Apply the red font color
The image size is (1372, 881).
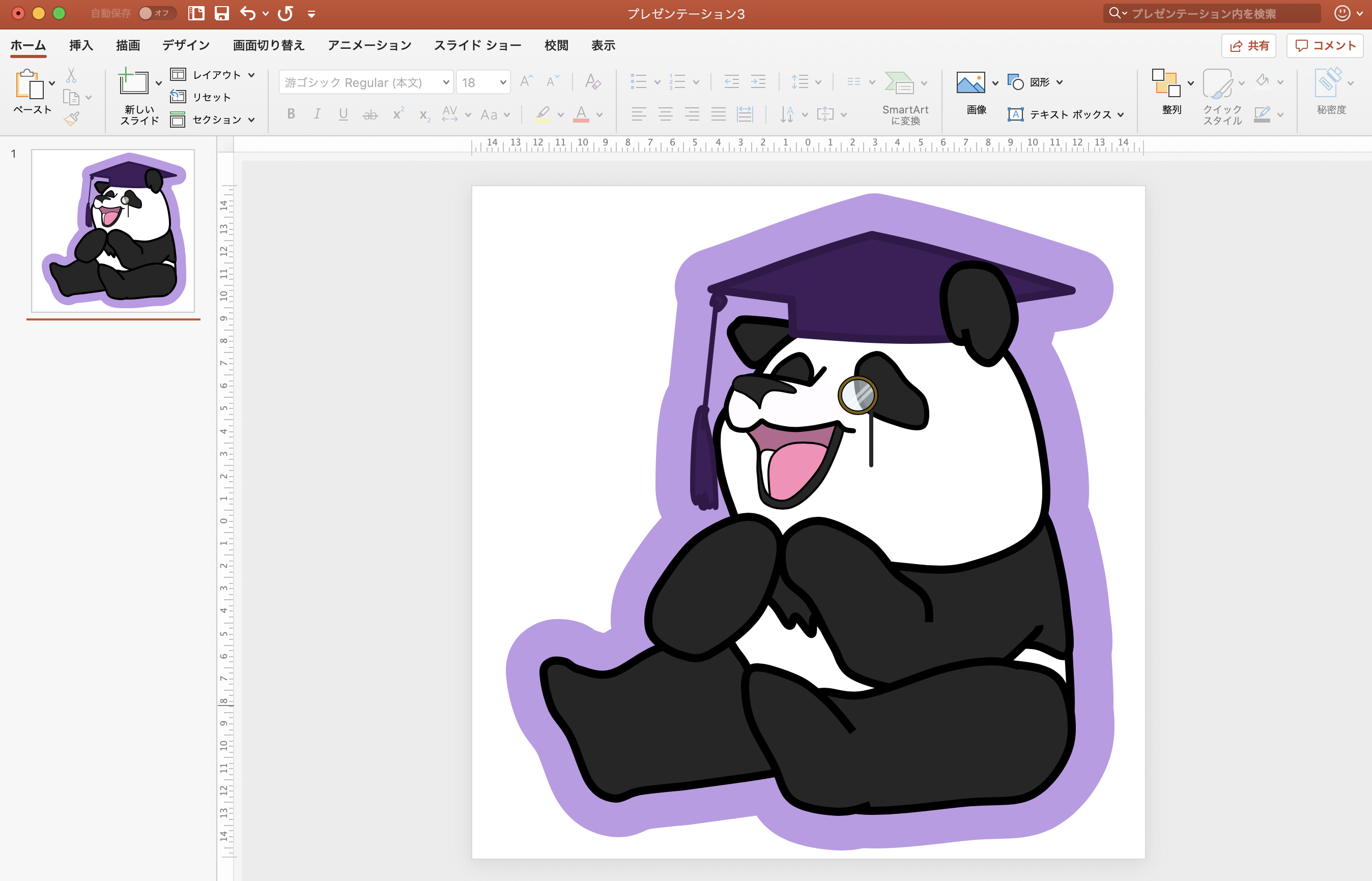pos(581,114)
